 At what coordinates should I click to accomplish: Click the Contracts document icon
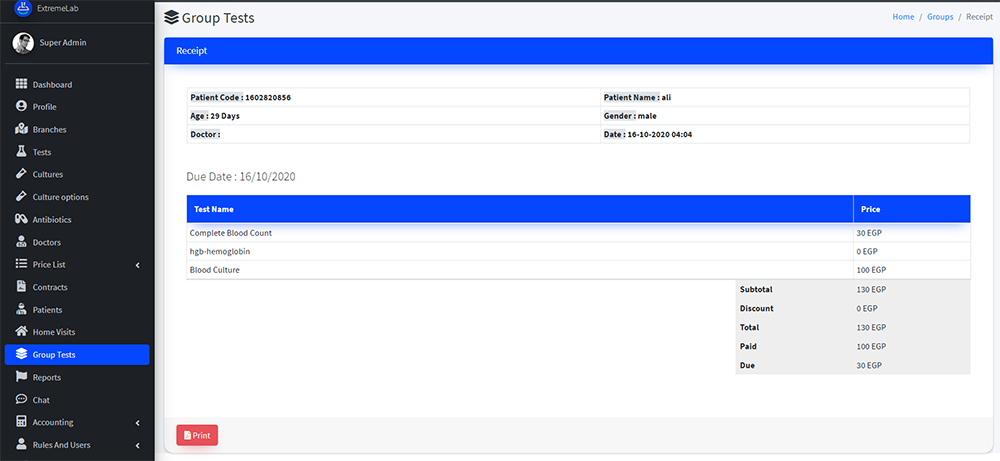tap(21, 287)
